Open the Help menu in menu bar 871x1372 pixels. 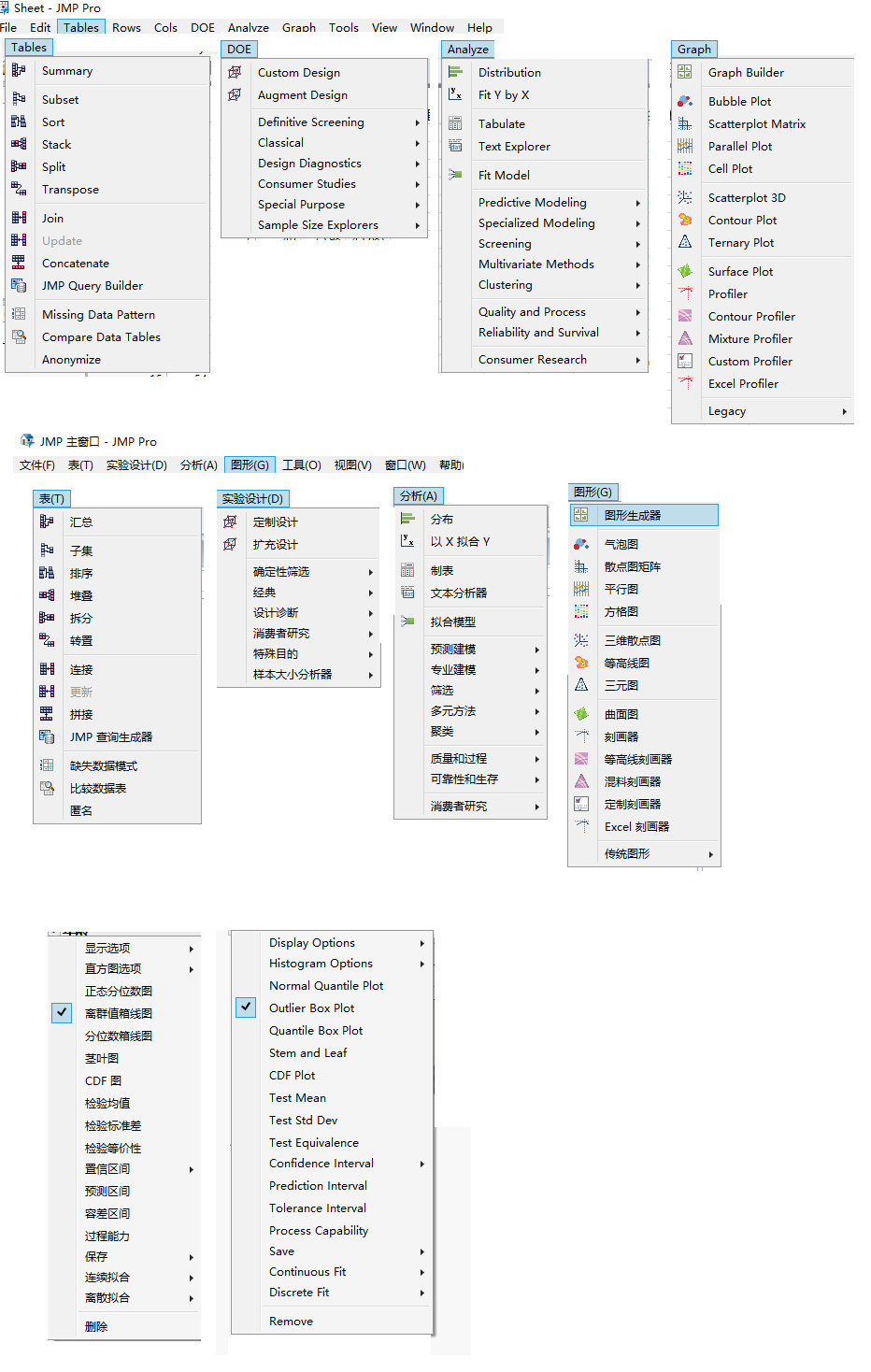coord(480,27)
